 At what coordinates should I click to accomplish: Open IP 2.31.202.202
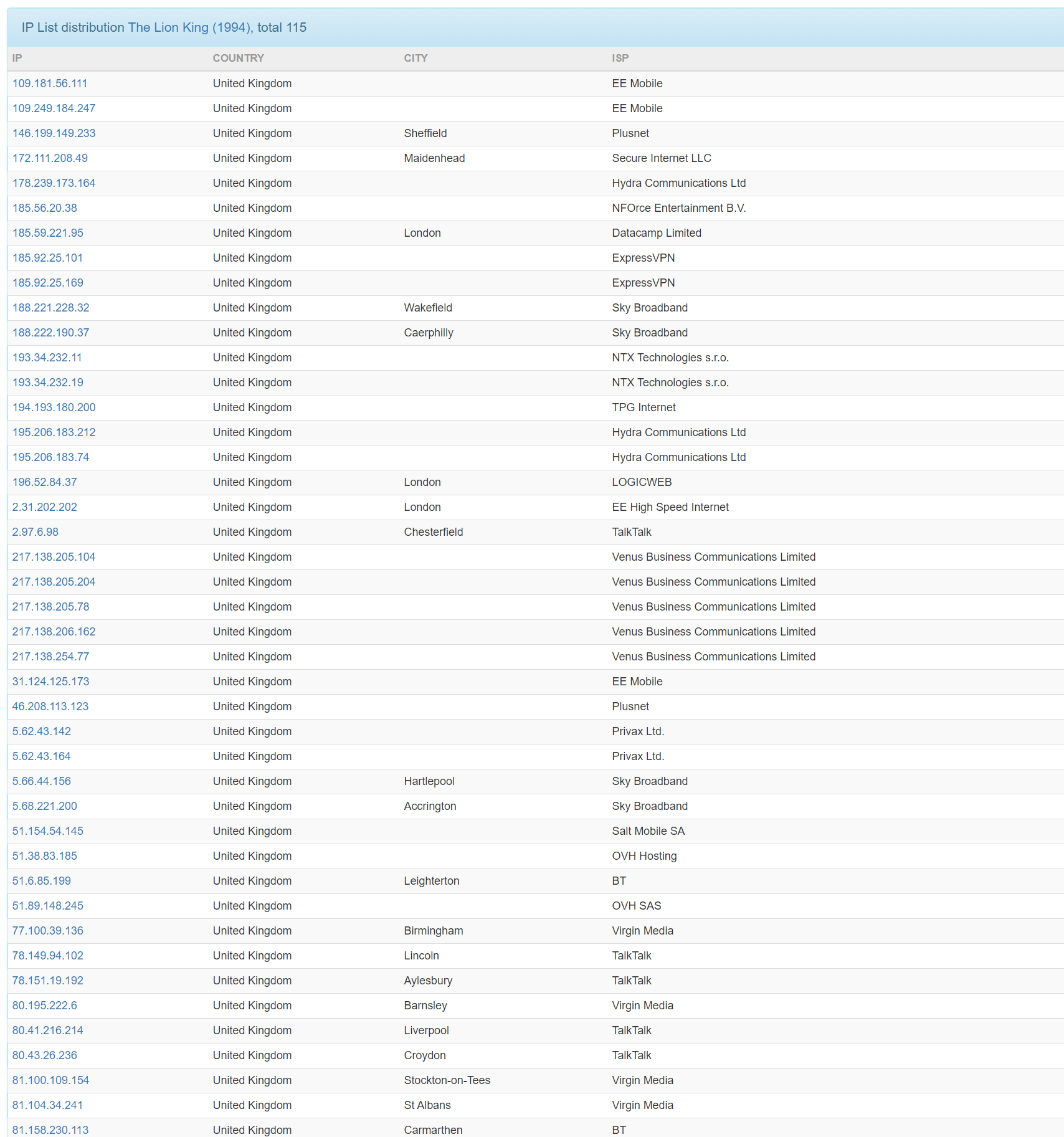click(x=45, y=507)
